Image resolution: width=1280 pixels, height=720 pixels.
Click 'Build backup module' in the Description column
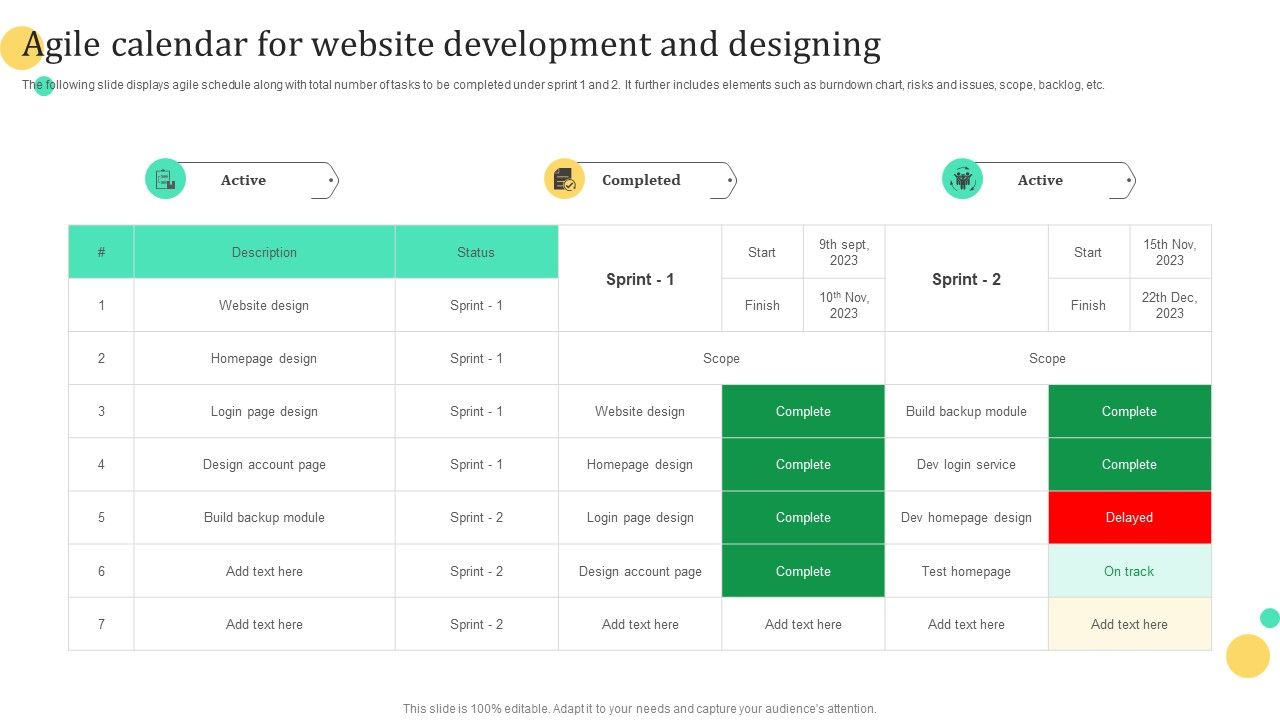(264, 517)
